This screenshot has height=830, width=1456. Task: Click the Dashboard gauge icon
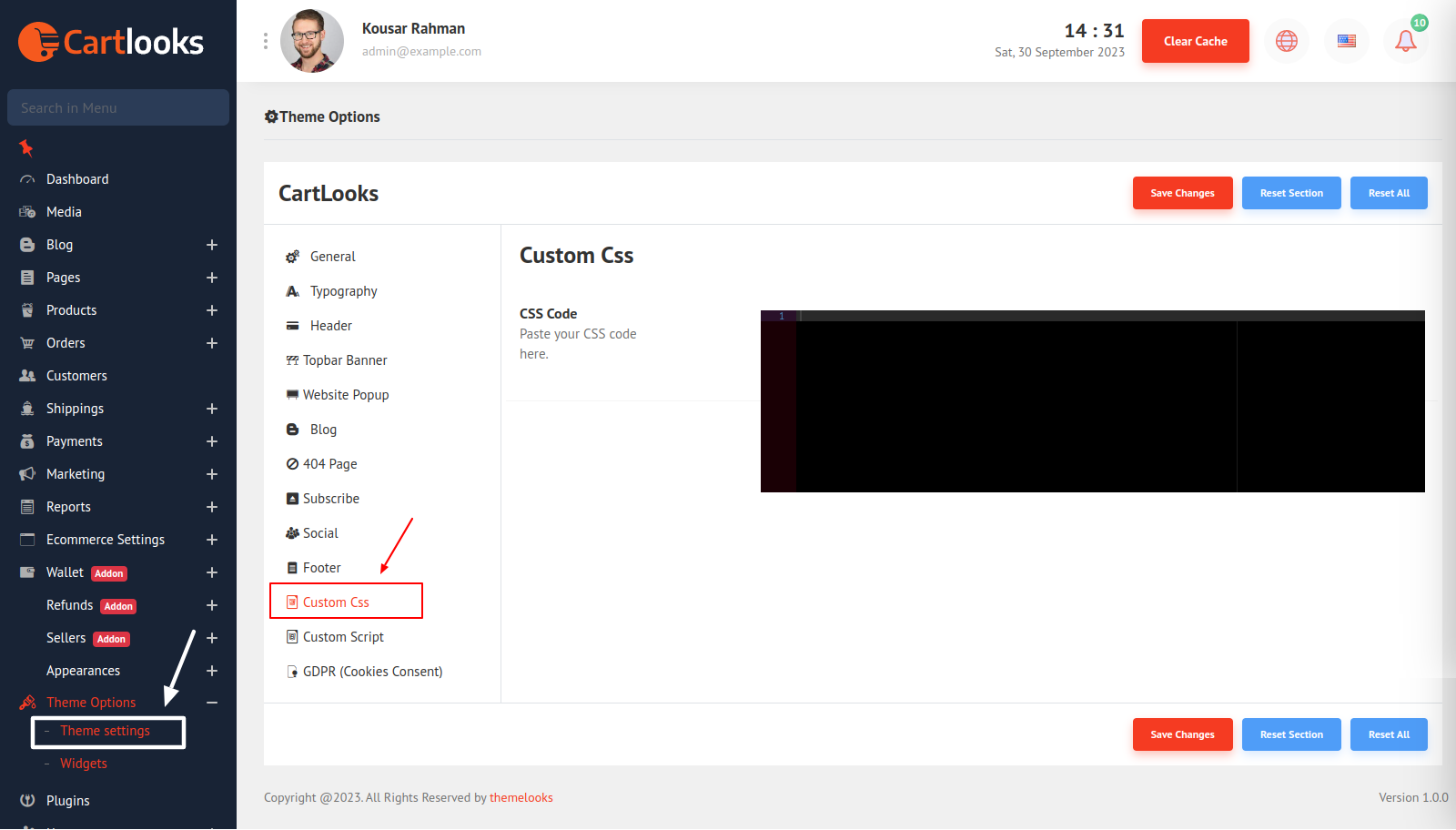click(27, 179)
